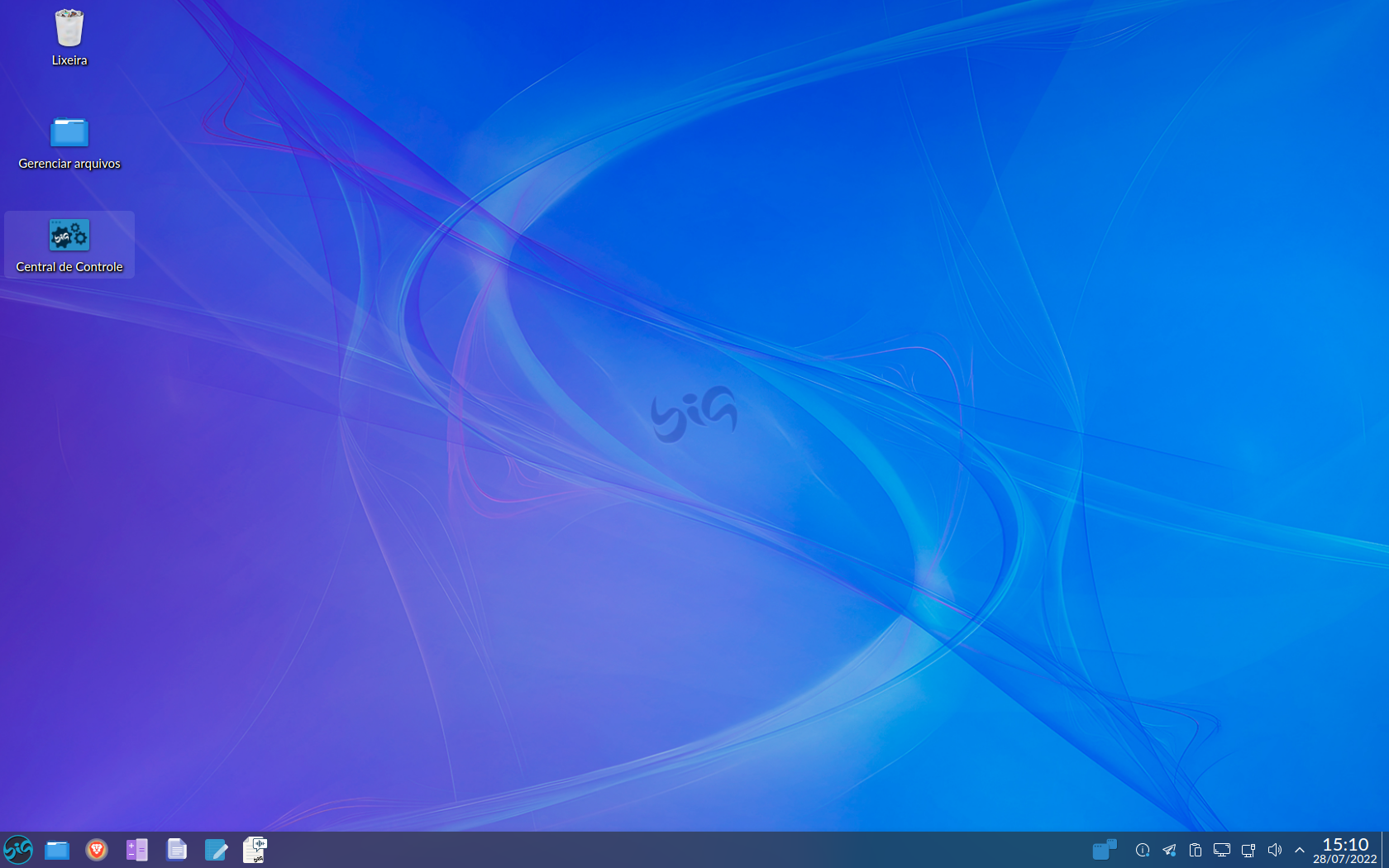Expand hidden system tray icons arrow
This screenshot has height=868, width=1389.
(1300, 850)
